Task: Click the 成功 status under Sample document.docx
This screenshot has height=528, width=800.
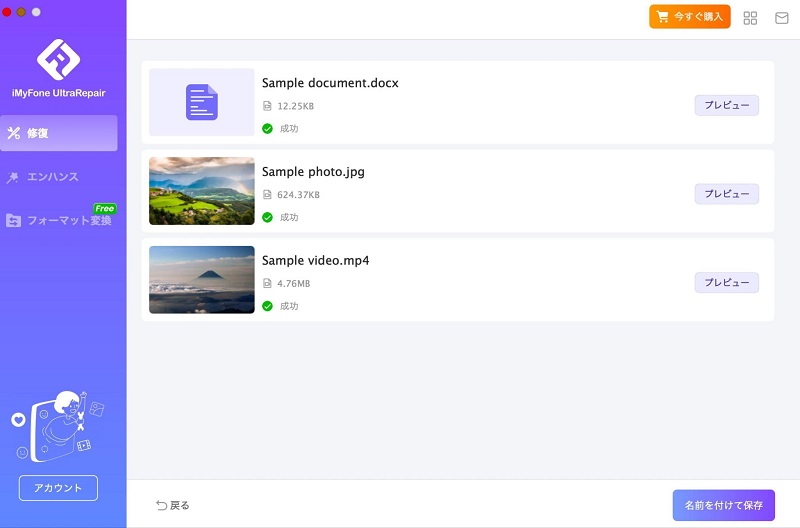Action: click(x=289, y=129)
